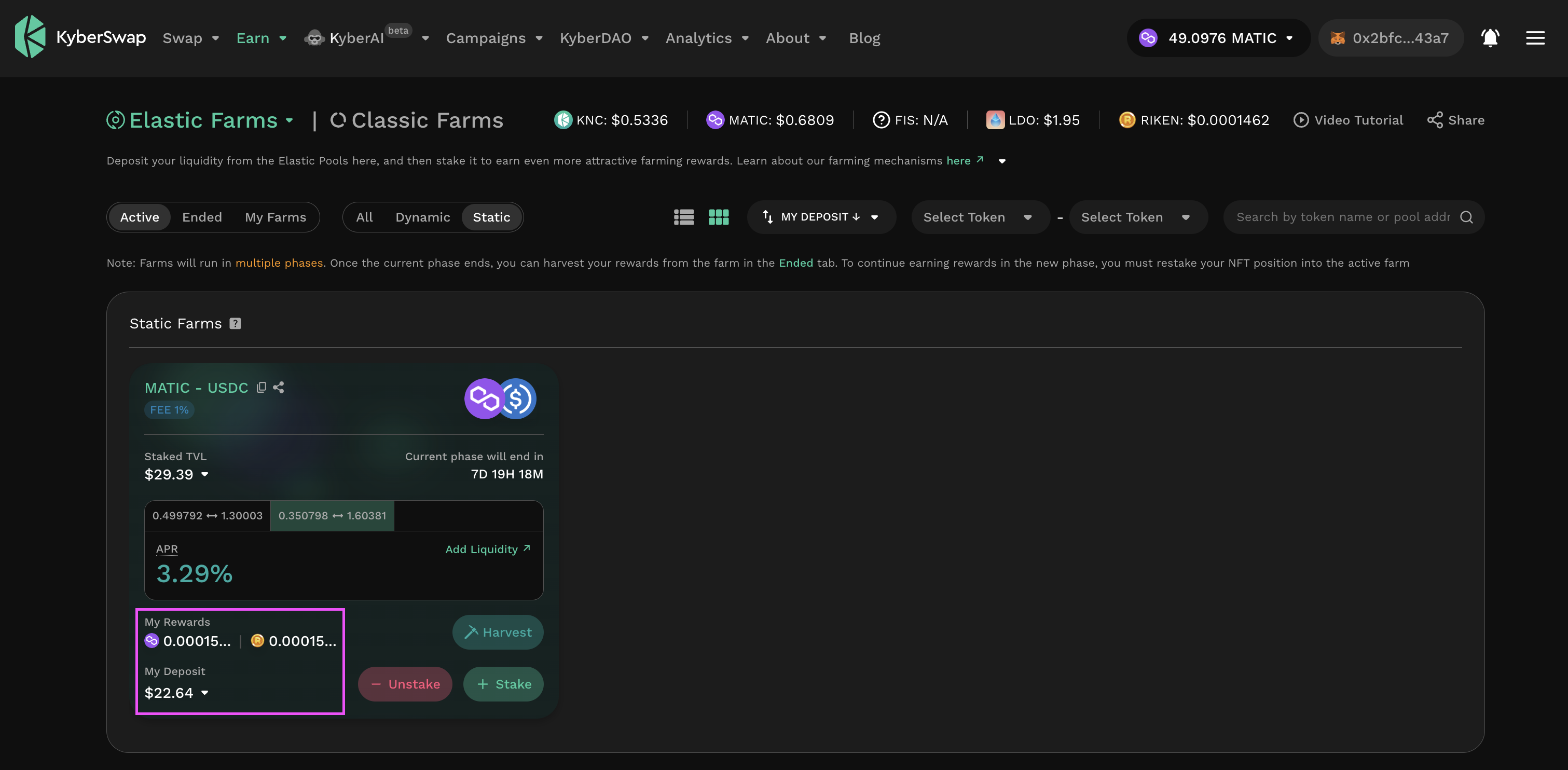
Task: Click the KyberSwap logo
Action: pos(80,37)
